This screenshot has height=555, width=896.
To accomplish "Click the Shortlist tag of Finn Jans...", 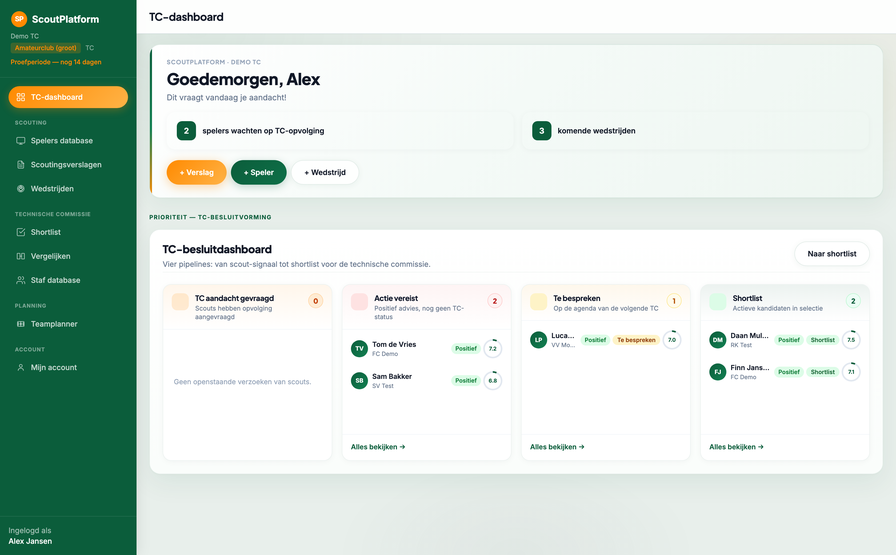I will pos(823,372).
